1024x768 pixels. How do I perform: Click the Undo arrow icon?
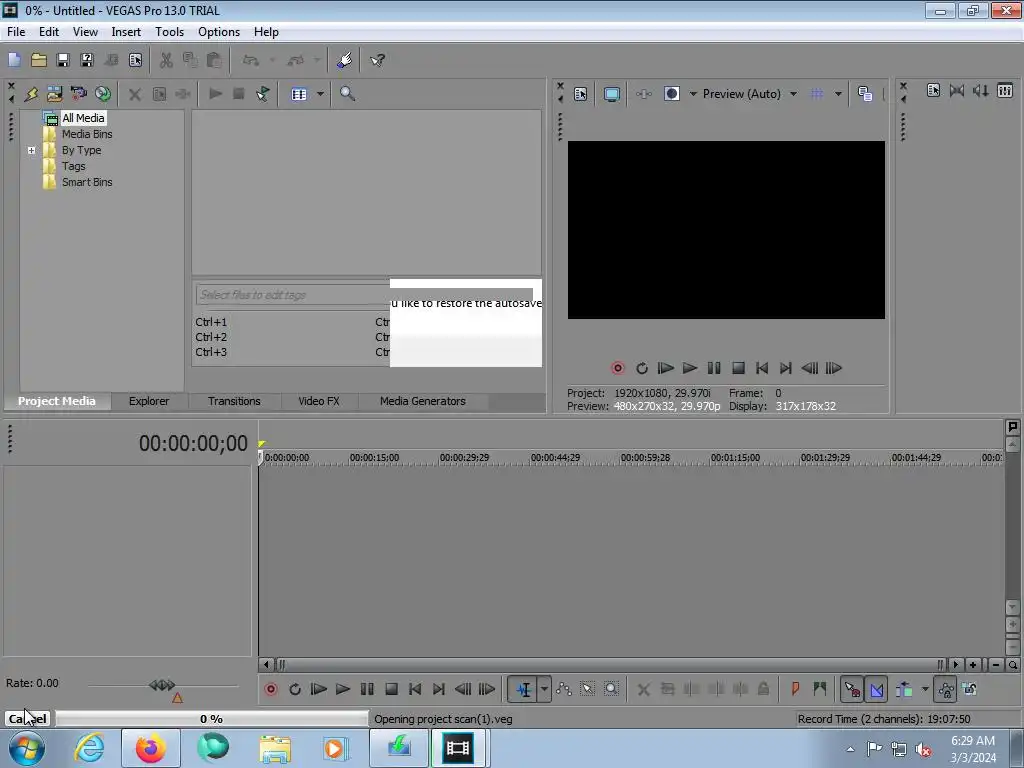coord(251,60)
